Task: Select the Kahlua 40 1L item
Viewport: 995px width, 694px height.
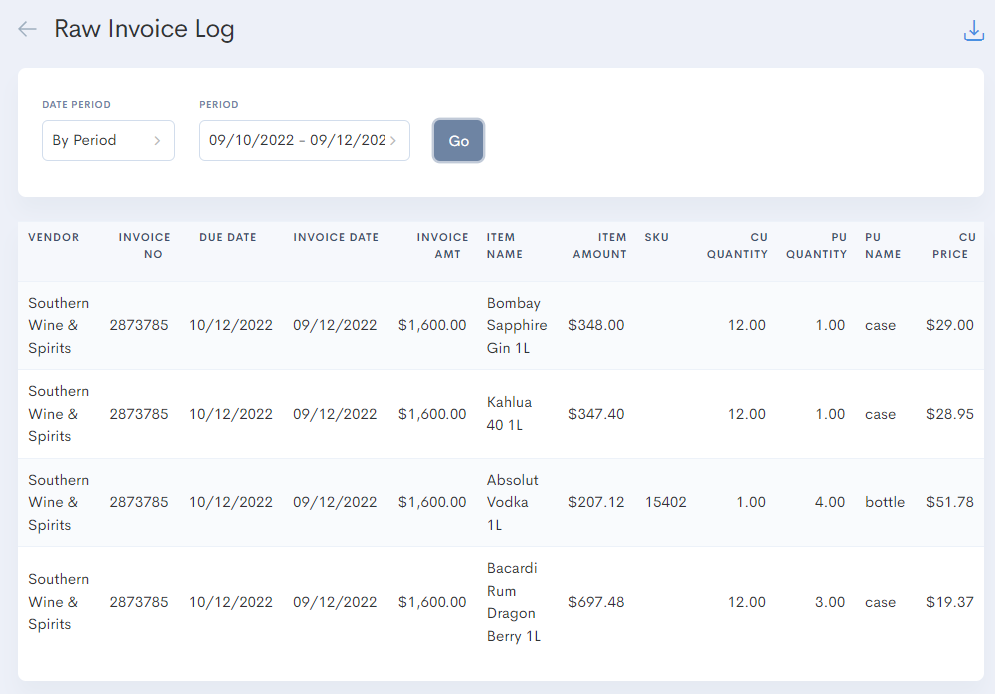Action: pos(509,414)
